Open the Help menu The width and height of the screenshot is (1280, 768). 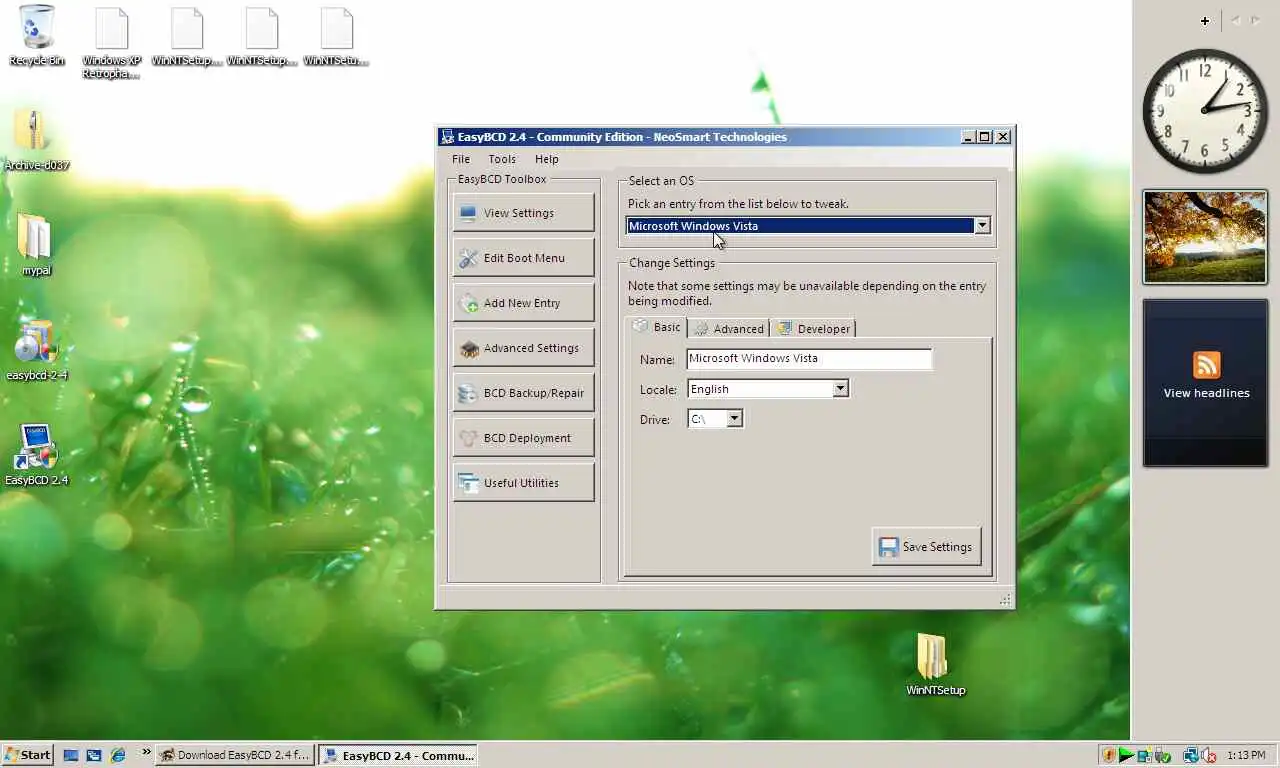coord(547,159)
